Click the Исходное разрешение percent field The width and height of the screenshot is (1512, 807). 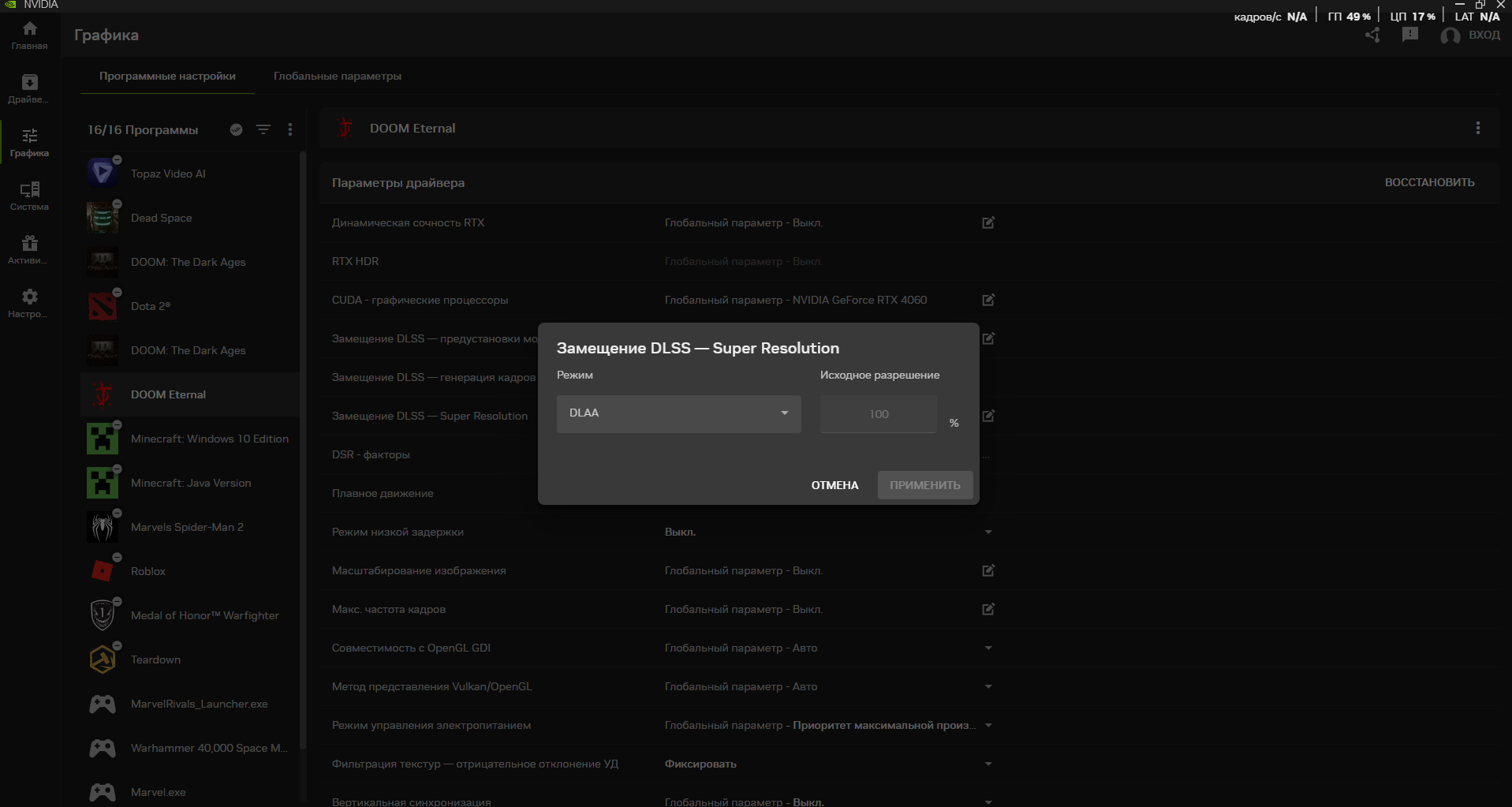click(x=878, y=414)
